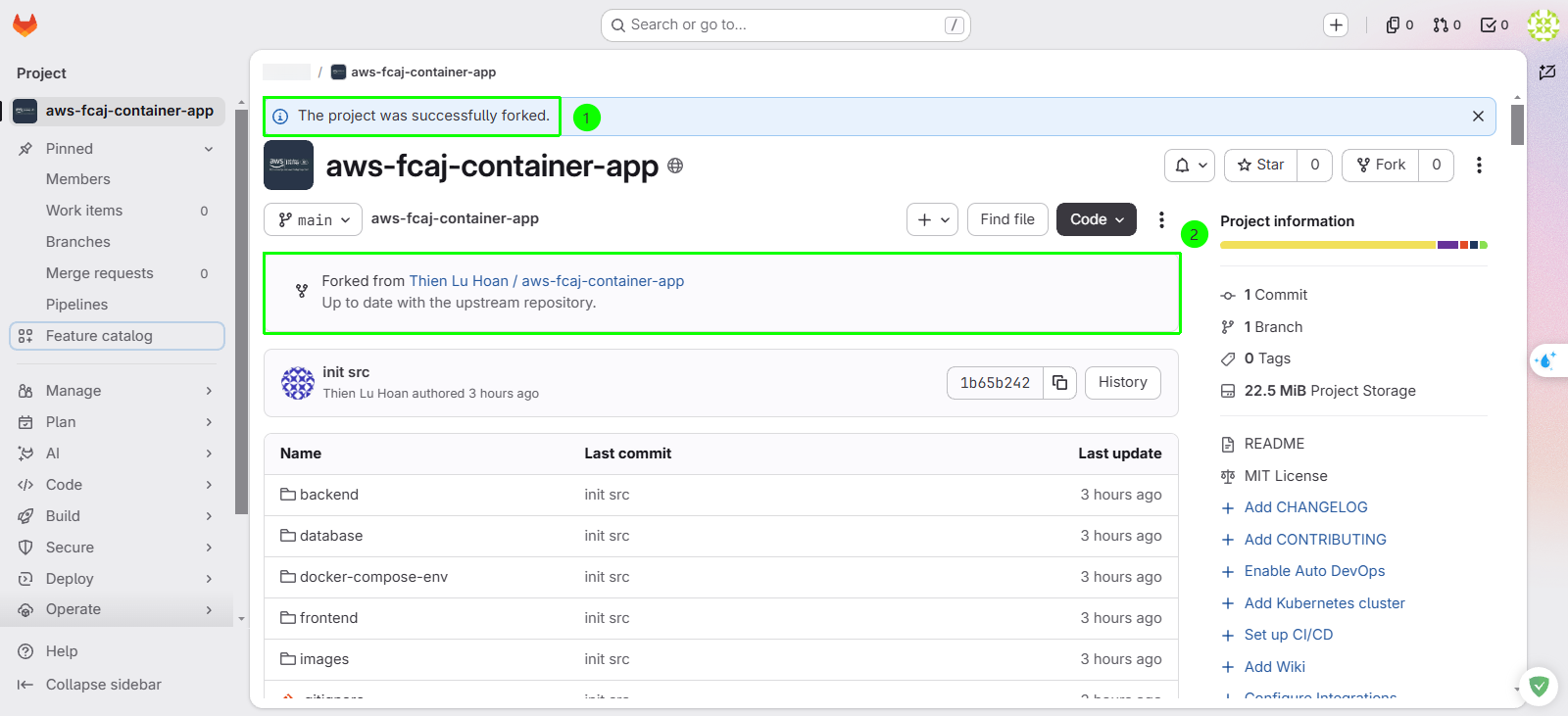Image resolution: width=1568 pixels, height=716 pixels.
Task: Expand the Manage sidebar section
Action: click(x=116, y=391)
